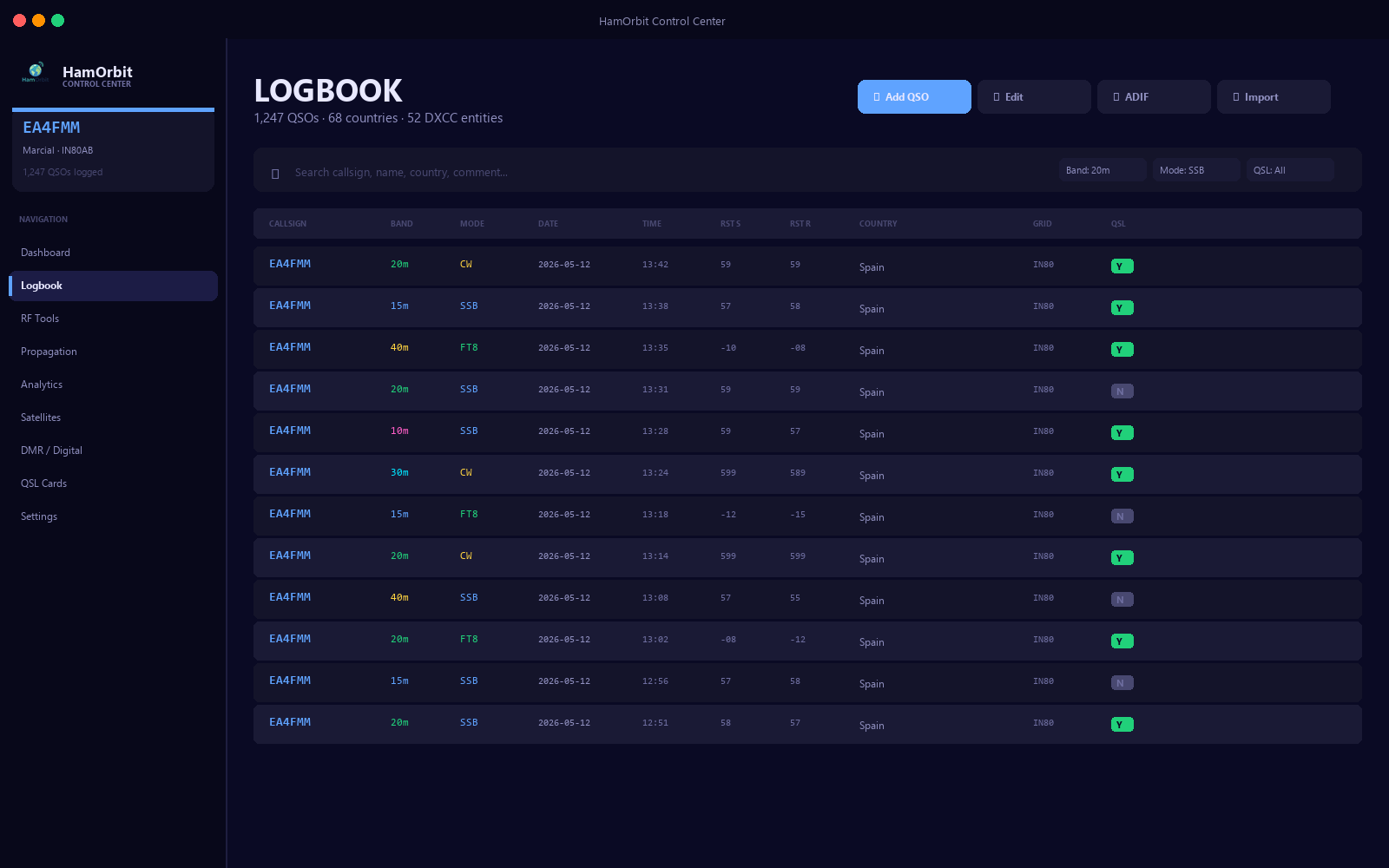
Task: Click QSL Y badge on 13:02 row
Action: pos(1122,641)
